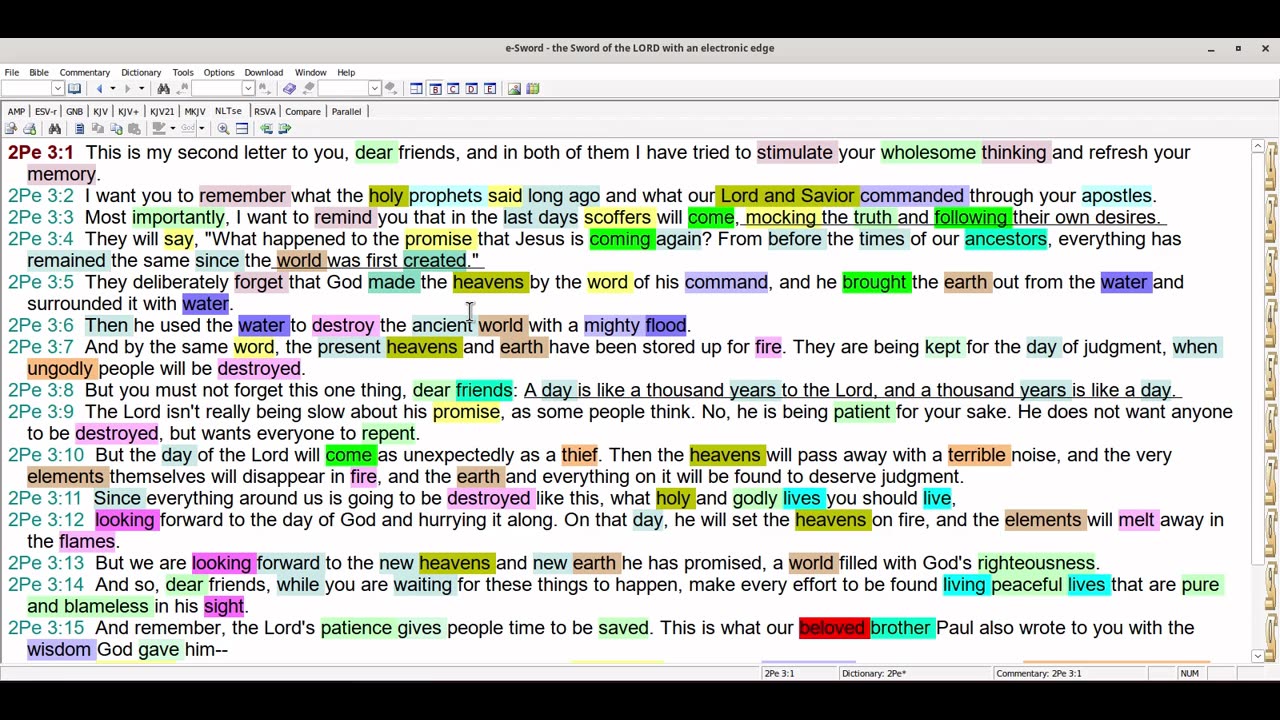Viewport: 1280px width, 720px height.
Task: Open the File menu
Action: coord(12,72)
